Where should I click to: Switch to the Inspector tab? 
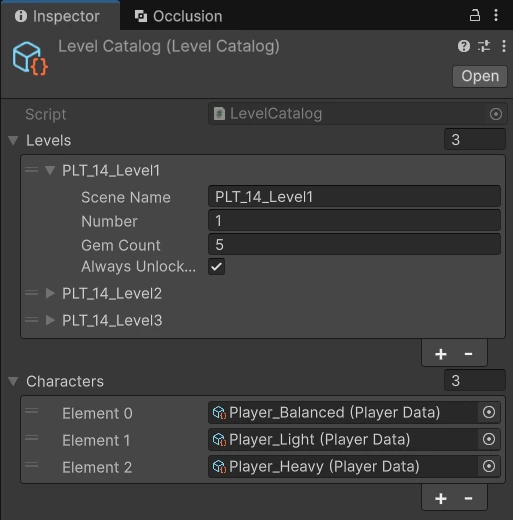click(60, 16)
